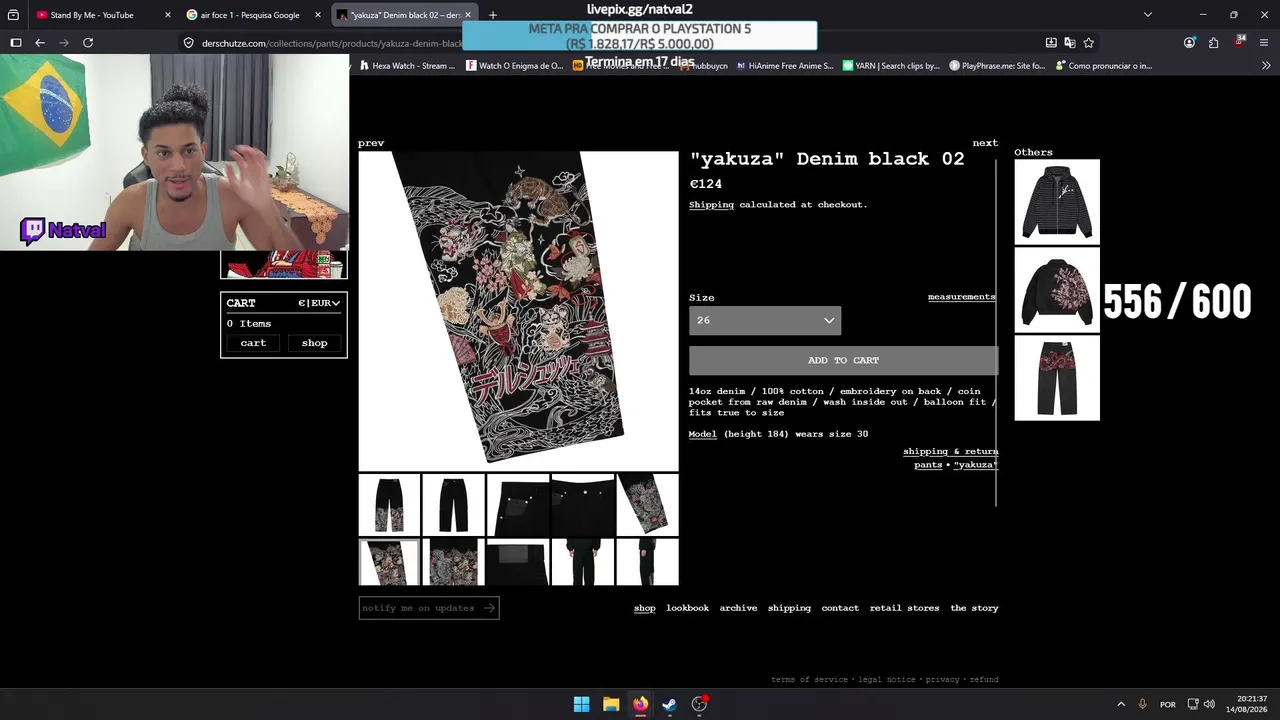Click the shop button in the cart box
1280x720 pixels.
(314, 343)
